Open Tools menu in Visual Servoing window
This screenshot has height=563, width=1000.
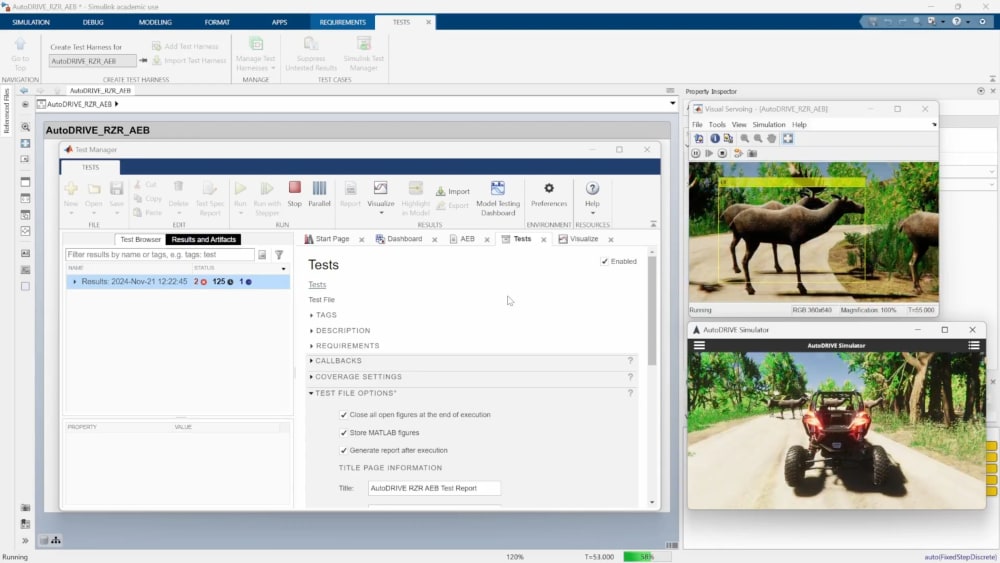717,125
